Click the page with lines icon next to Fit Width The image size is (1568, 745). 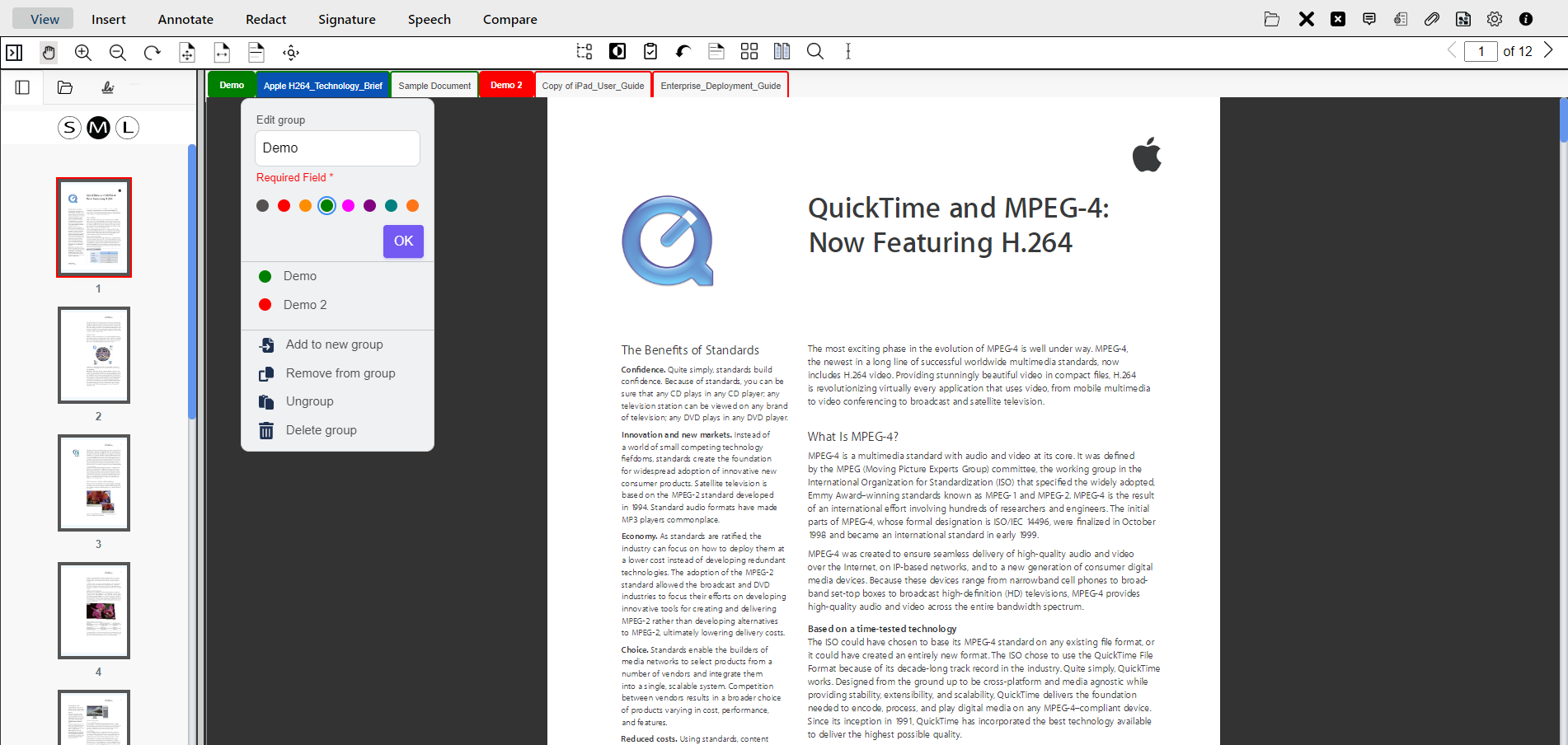tap(256, 53)
